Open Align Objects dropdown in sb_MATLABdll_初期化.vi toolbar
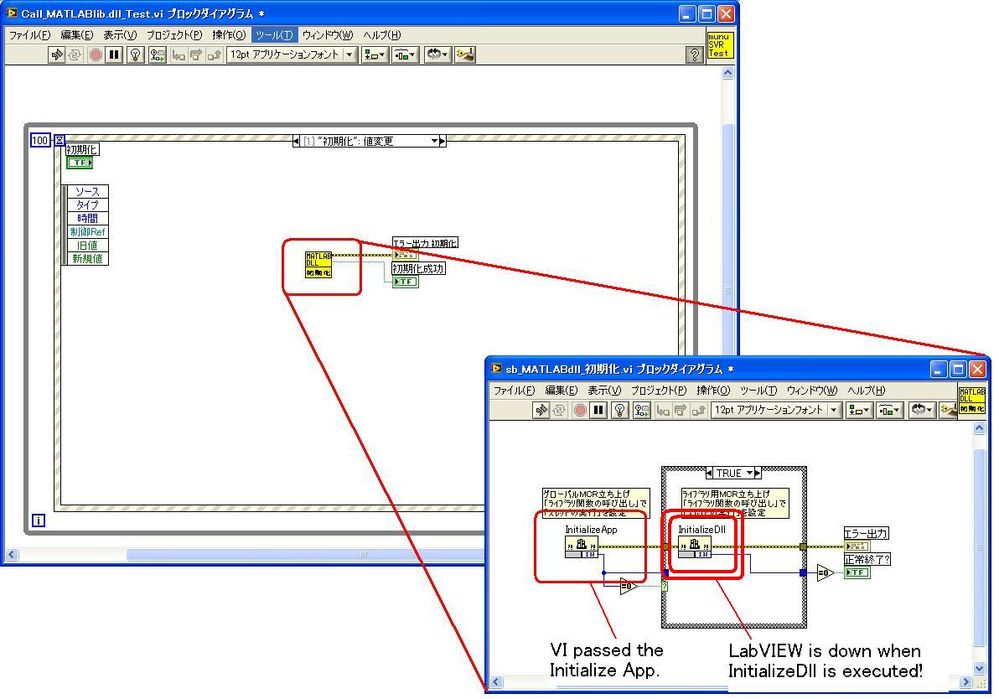Viewport: 999px width, 699px height. [x=858, y=411]
